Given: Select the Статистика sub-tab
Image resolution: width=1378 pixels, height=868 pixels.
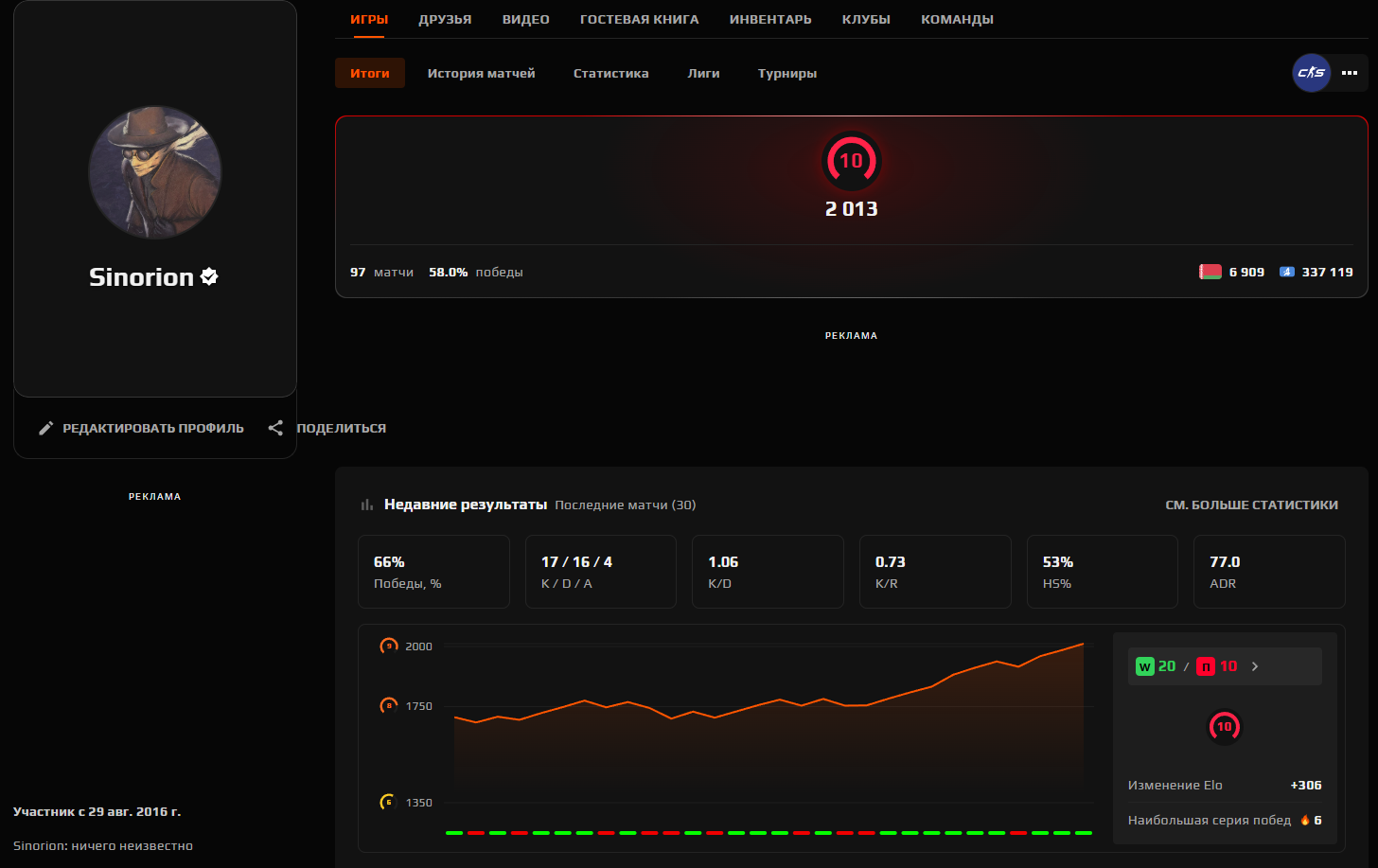Looking at the screenshot, I should click(611, 73).
